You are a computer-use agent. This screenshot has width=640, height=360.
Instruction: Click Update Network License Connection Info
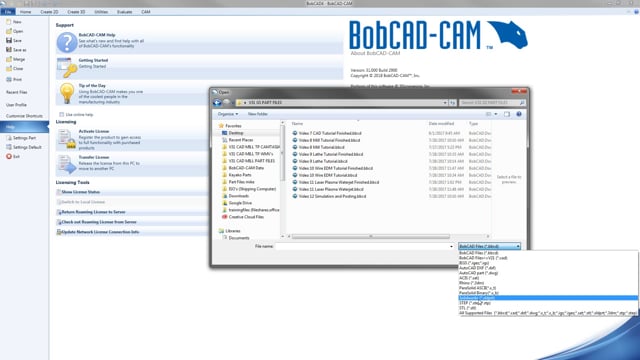[100, 232]
